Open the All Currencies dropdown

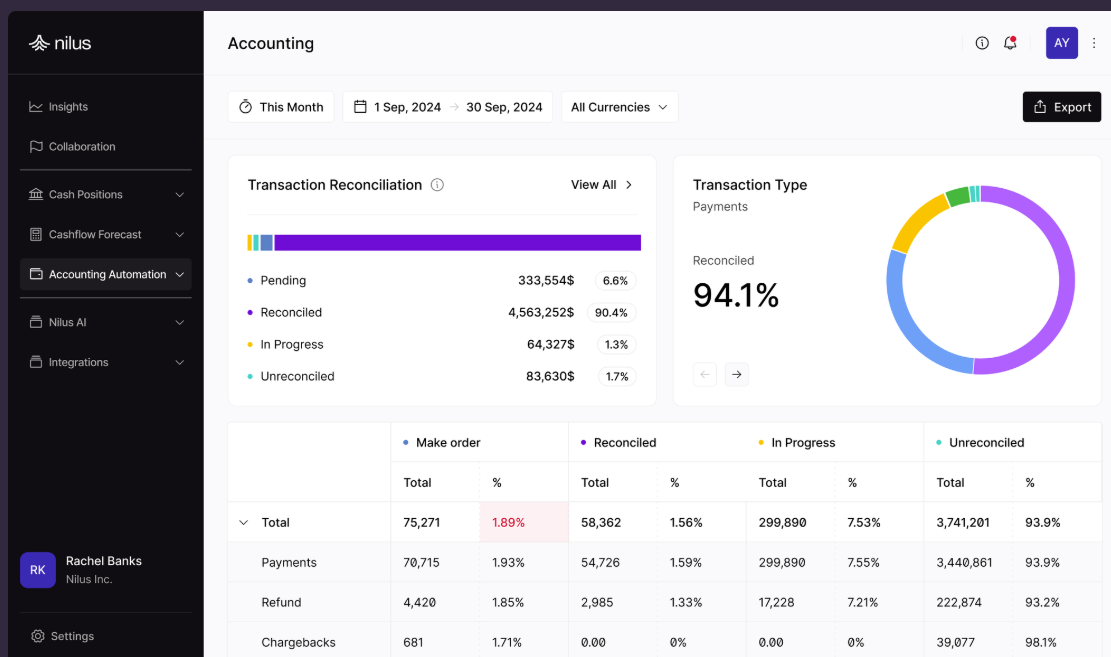pos(619,107)
